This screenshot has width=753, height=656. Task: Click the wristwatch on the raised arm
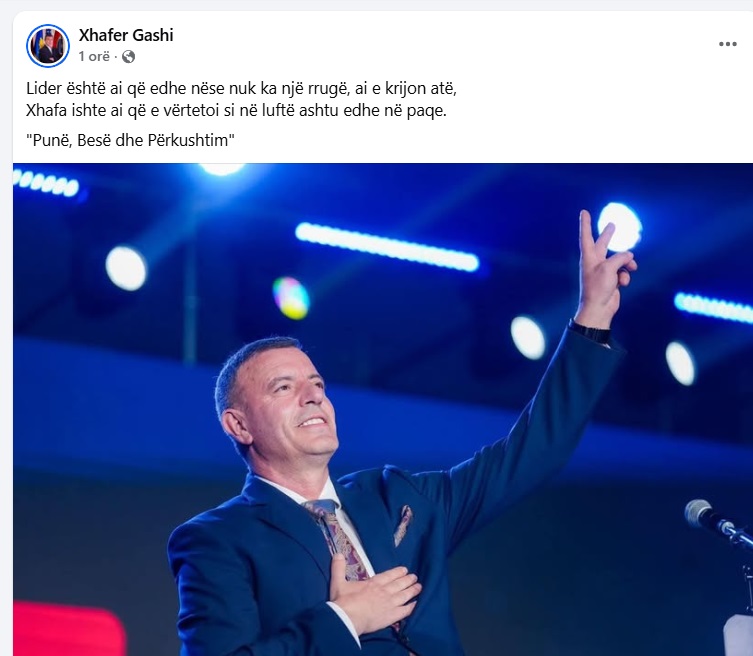pyautogui.click(x=590, y=331)
